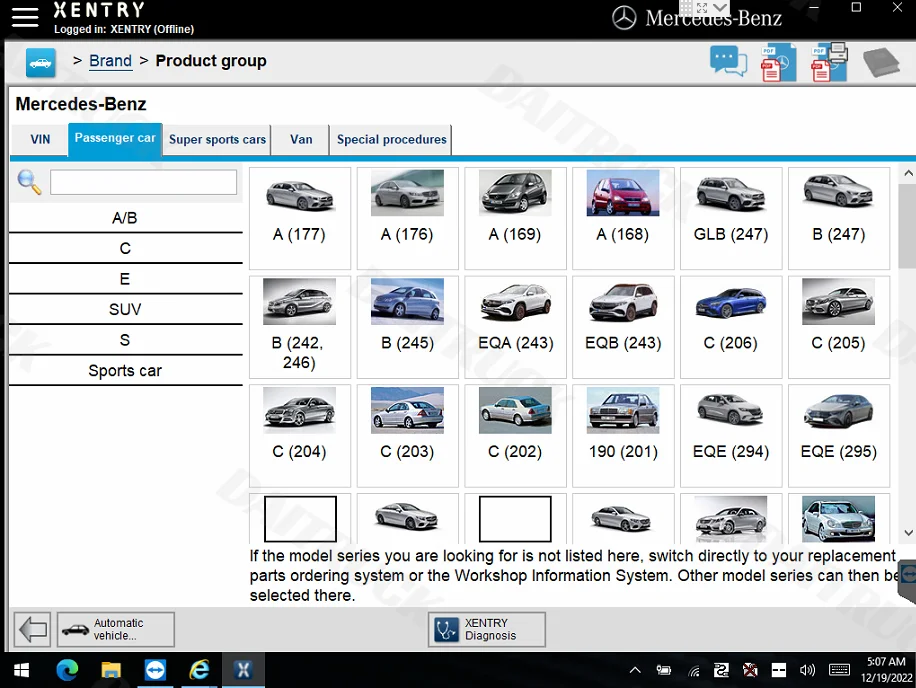
Task: Select the Passenger car tab
Action: (115, 138)
